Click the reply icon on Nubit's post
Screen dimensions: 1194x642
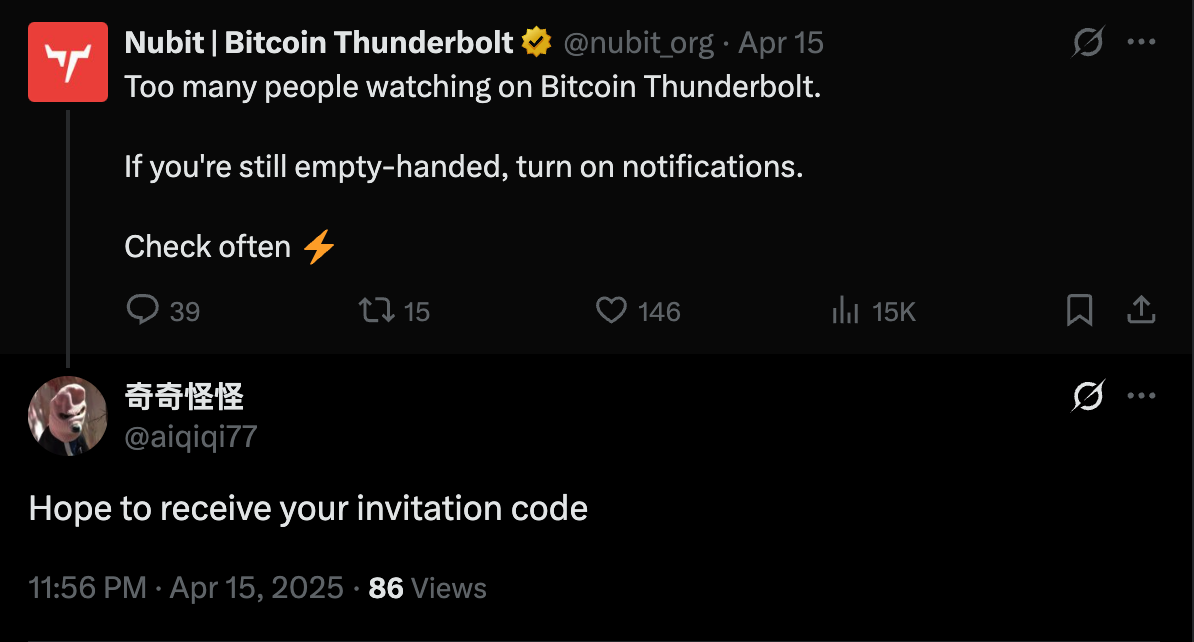click(143, 310)
